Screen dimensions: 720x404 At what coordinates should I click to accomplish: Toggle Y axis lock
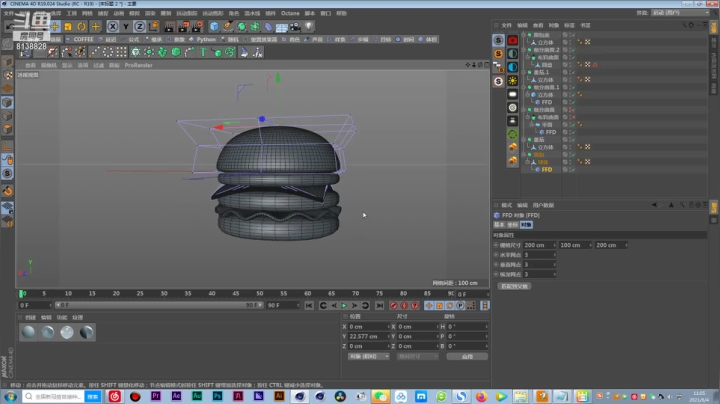point(126,27)
